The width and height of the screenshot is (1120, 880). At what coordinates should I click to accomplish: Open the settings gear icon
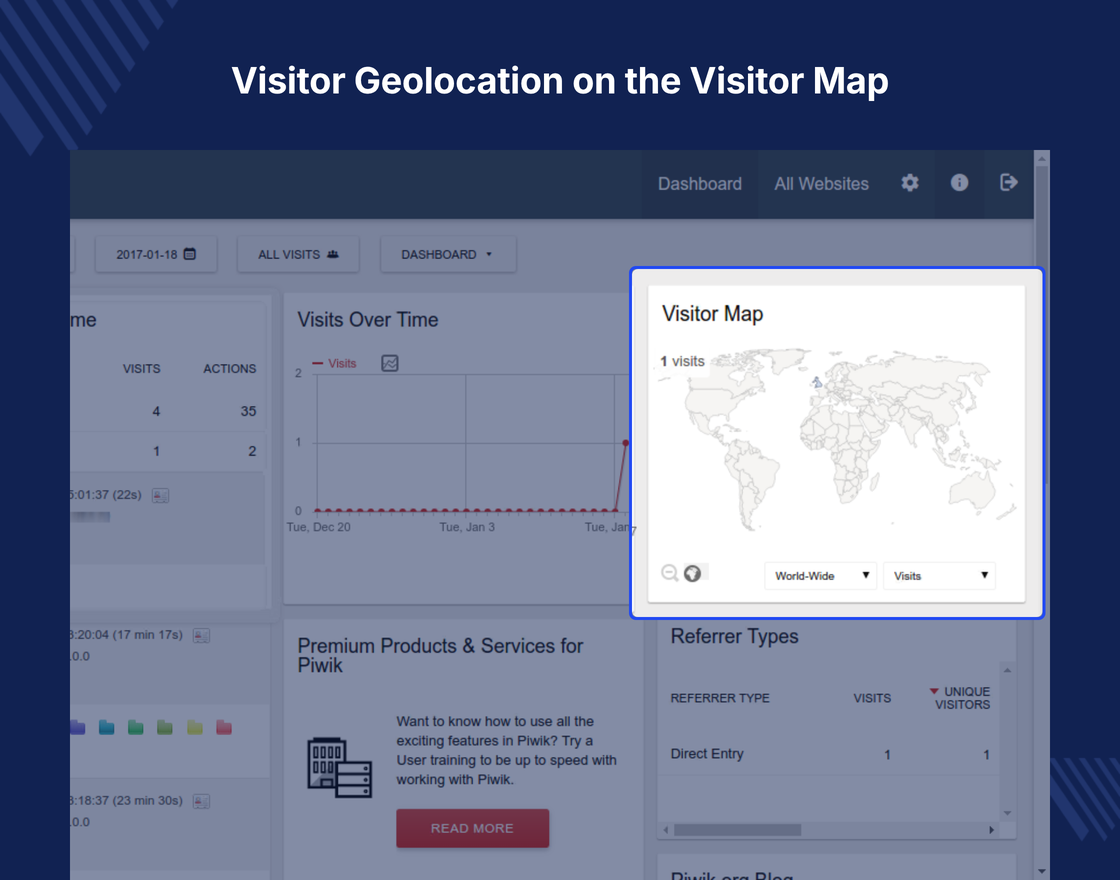(x=909, y=183)
